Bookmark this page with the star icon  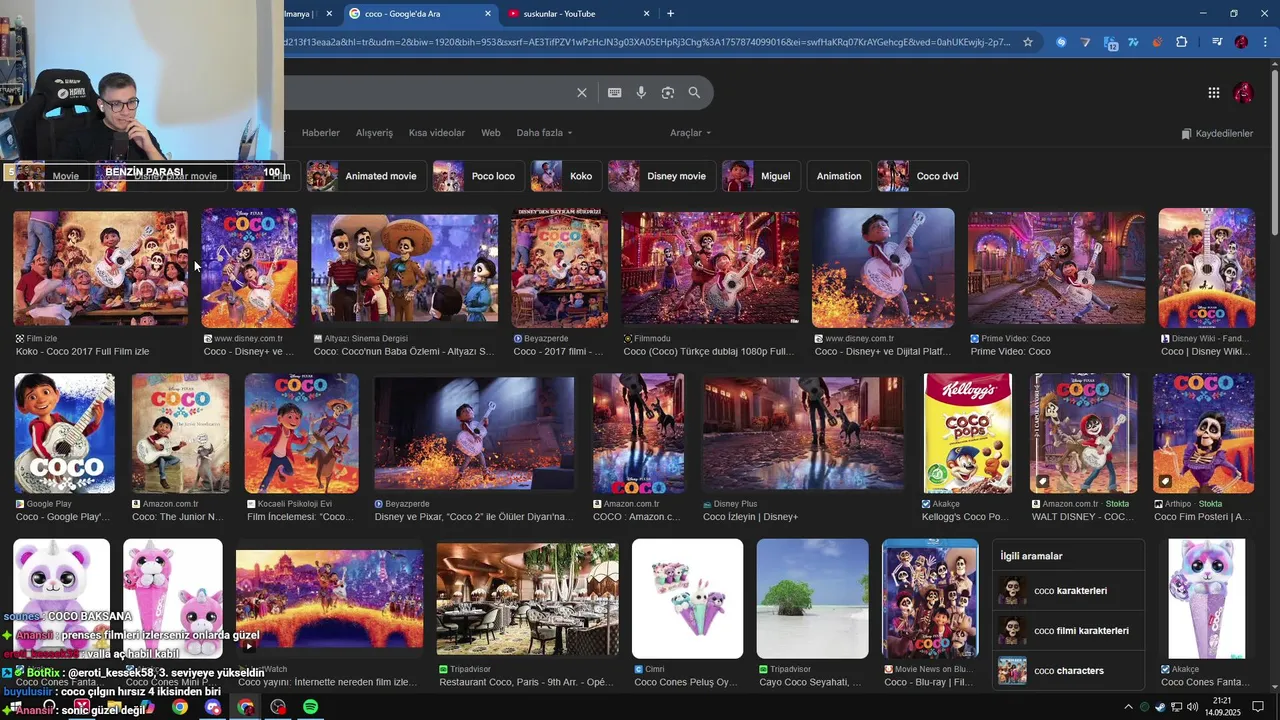[1027, 42]
